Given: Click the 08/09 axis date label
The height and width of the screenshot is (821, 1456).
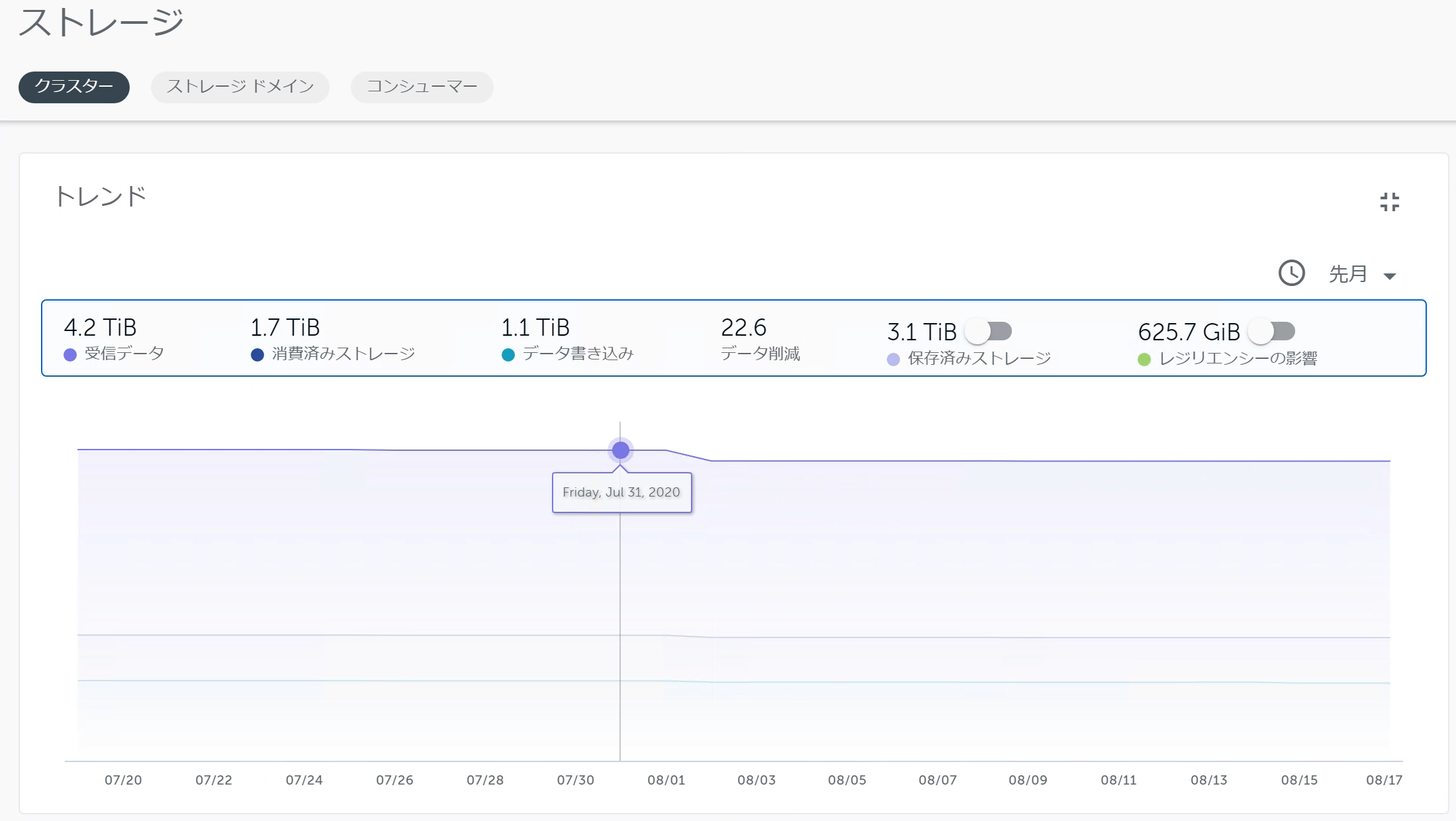Looking at the screenshot, I should (1028, 780).
